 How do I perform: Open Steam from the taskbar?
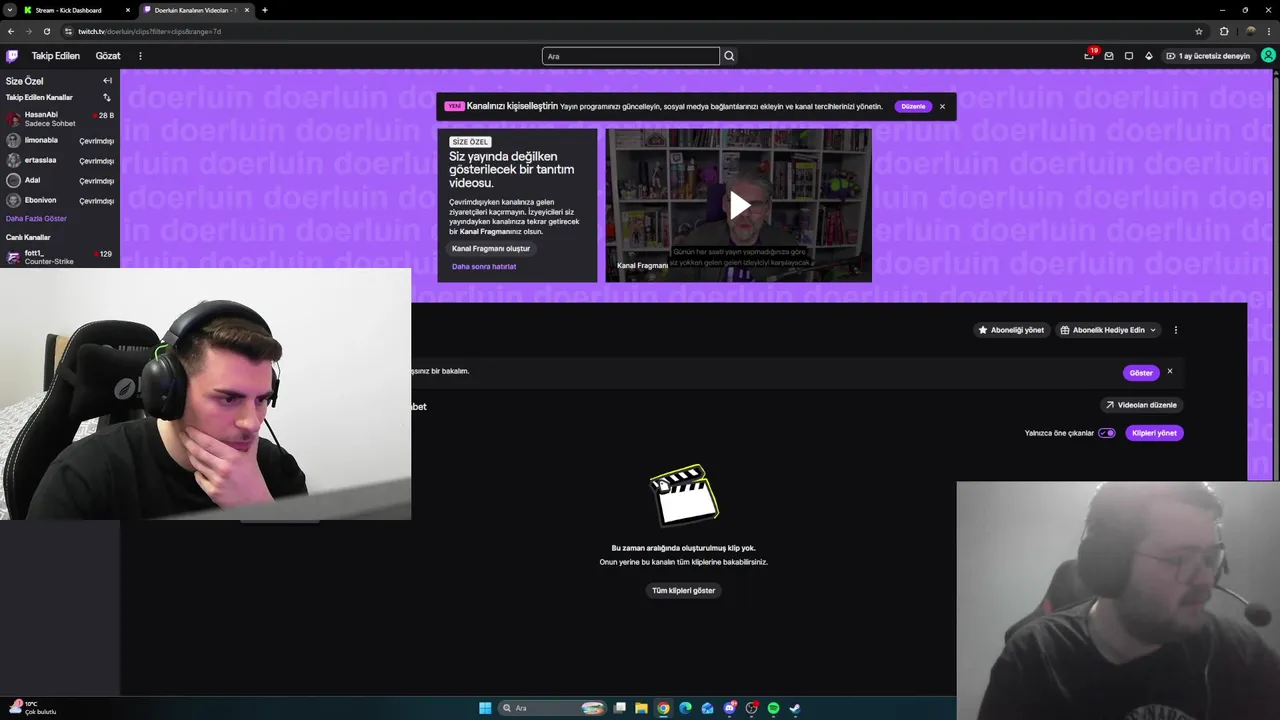(795, 708)
